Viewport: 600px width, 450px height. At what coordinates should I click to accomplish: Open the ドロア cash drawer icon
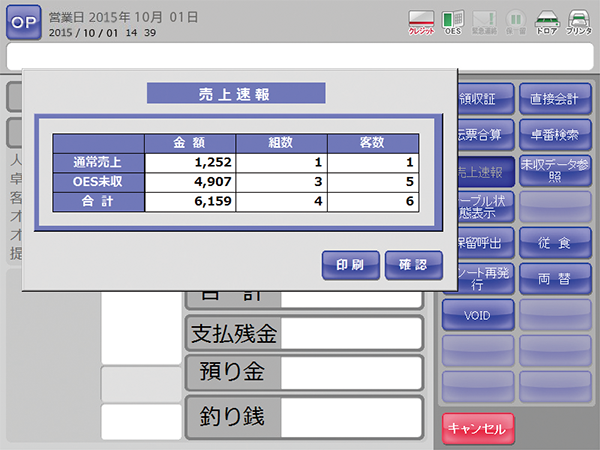coord(547,23)
